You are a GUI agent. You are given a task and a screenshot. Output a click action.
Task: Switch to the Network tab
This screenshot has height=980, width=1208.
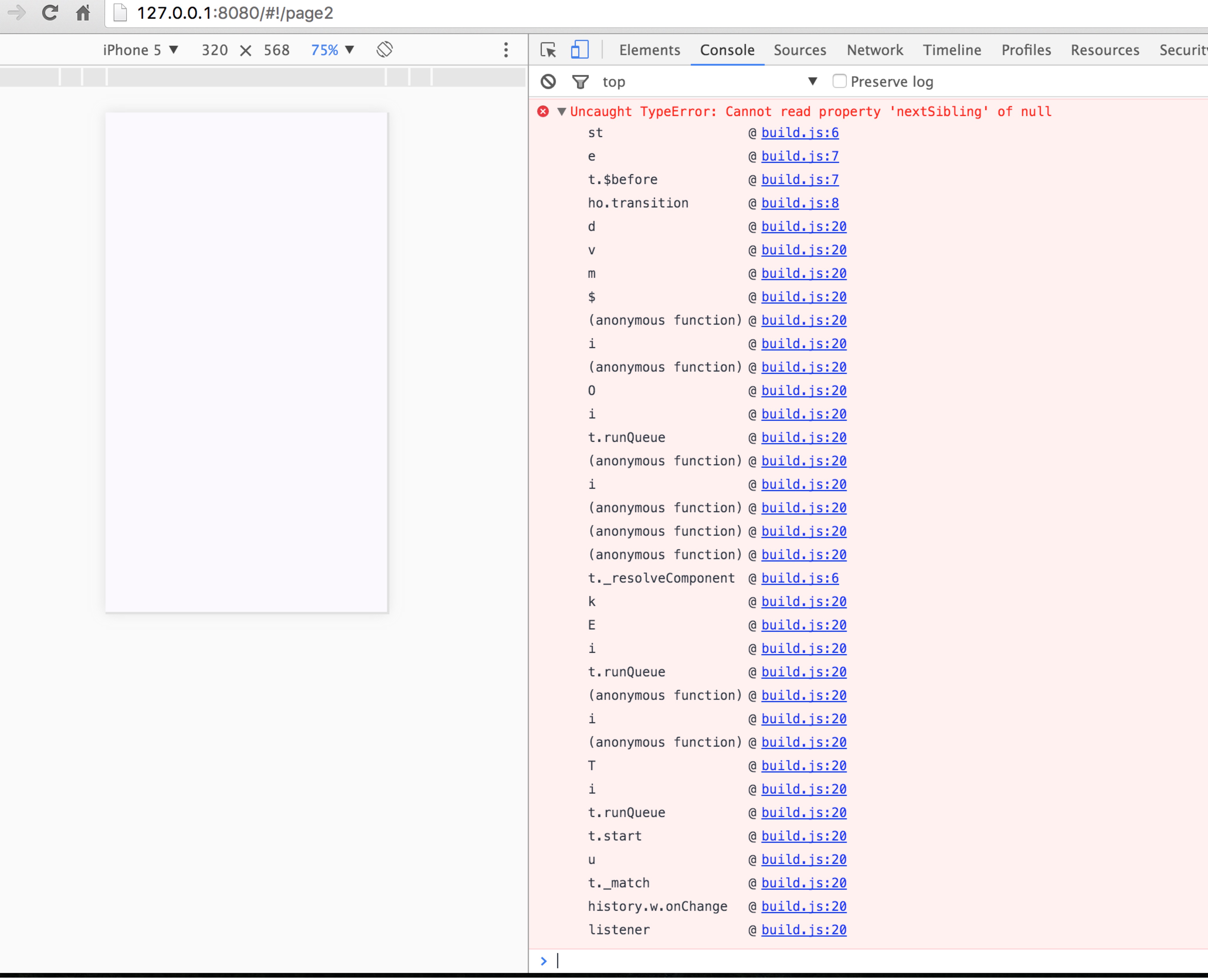point(874,50)
